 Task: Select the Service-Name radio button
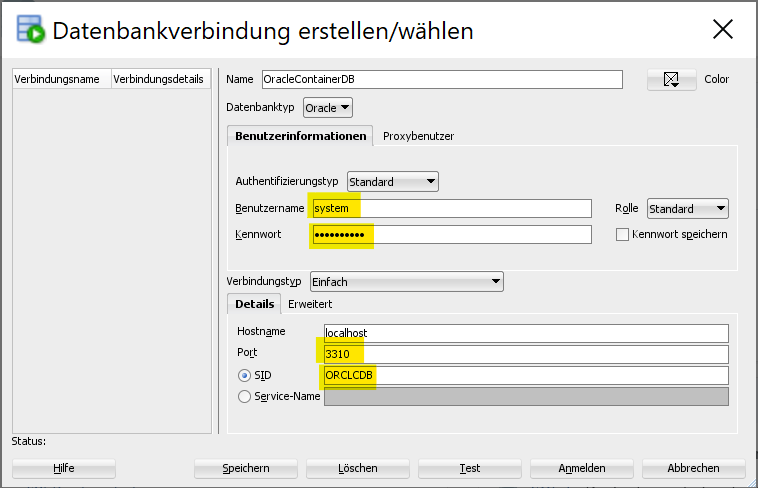(245, 397)
